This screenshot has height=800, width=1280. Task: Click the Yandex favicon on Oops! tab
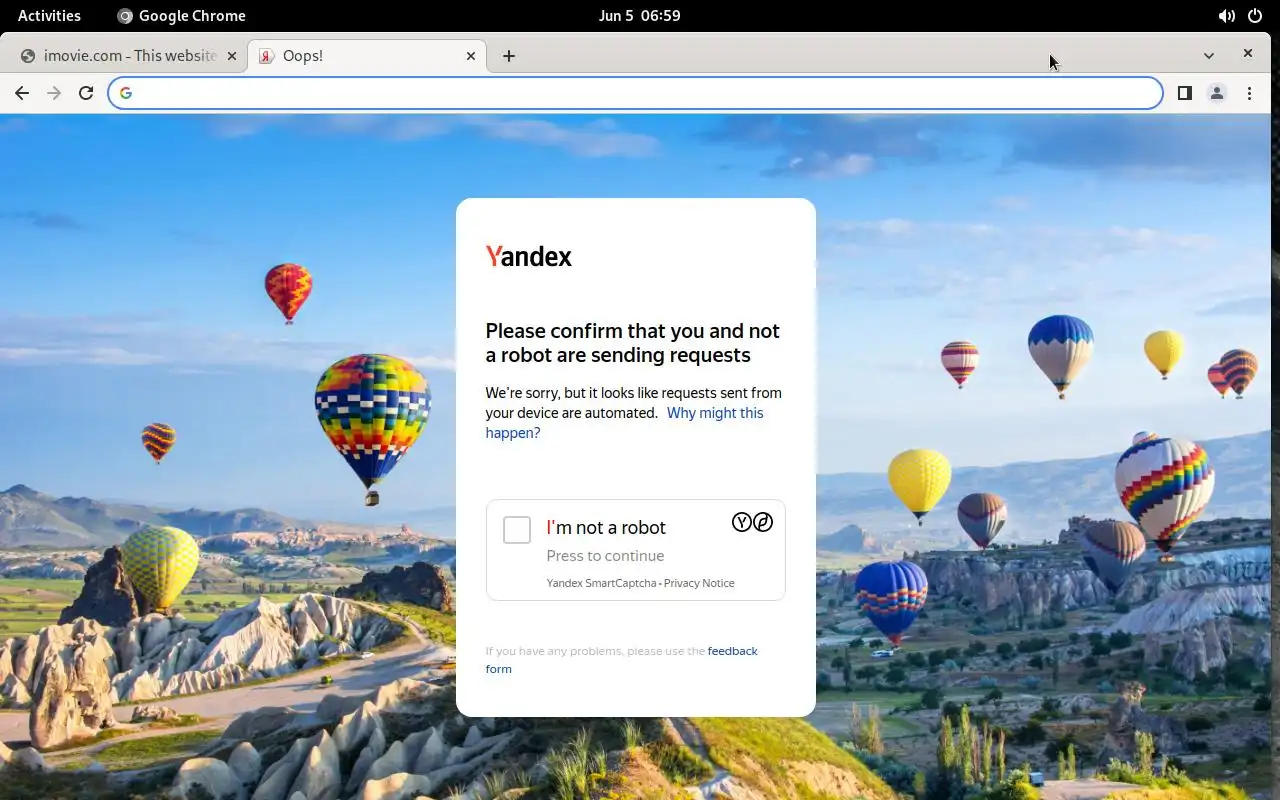[267, 56]
